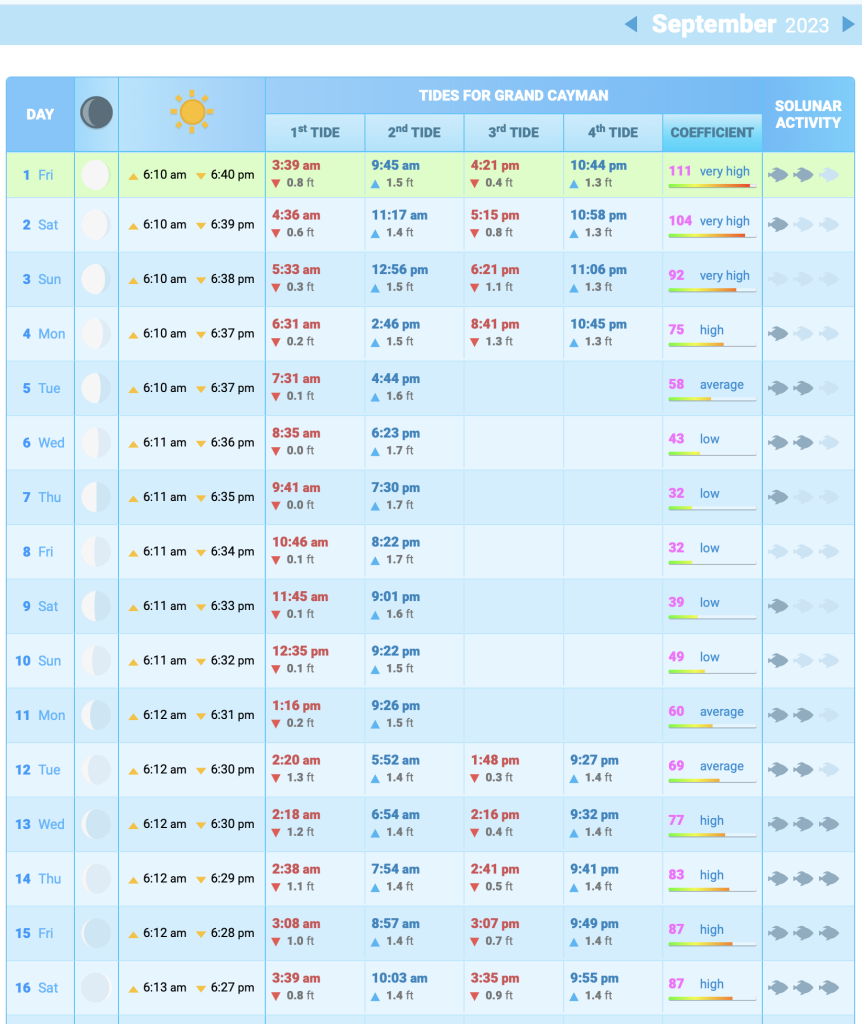This screenshot has width=862, height=1024.
Task: Click coefficient bar for 111 very high
Action: point(711,186)
